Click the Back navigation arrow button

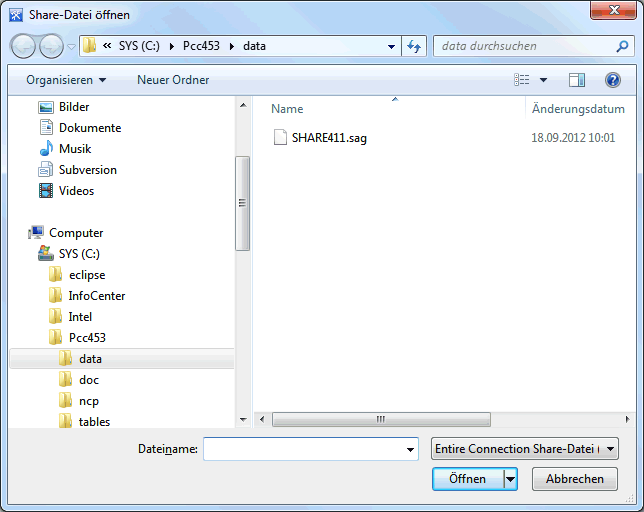pos(23,46)
